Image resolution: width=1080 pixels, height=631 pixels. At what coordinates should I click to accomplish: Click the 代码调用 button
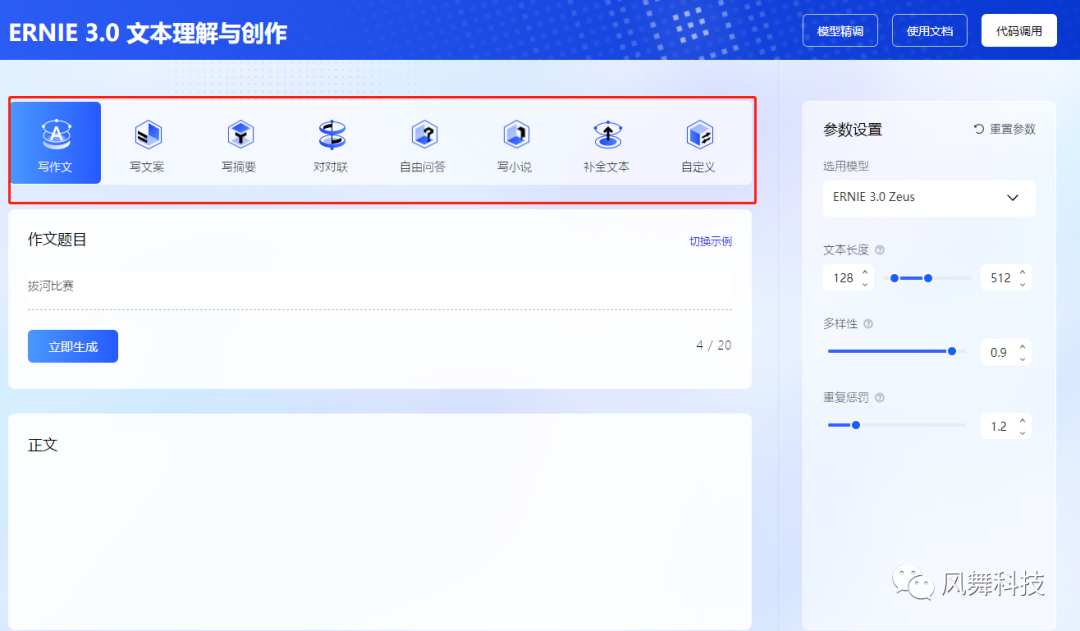[1019, 31]
